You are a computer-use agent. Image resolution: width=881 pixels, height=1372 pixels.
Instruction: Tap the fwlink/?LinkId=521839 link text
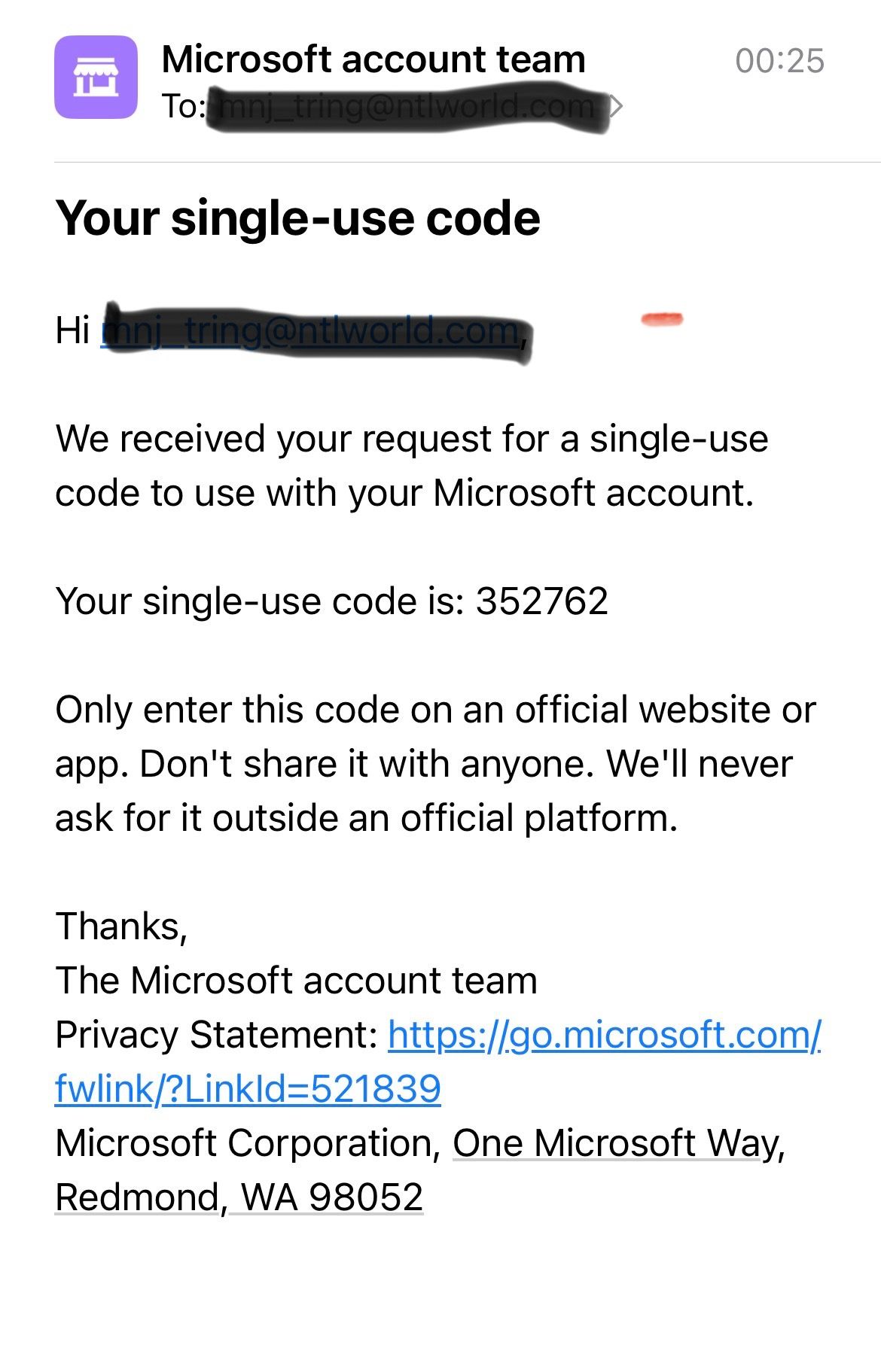tap(248, 1089)
